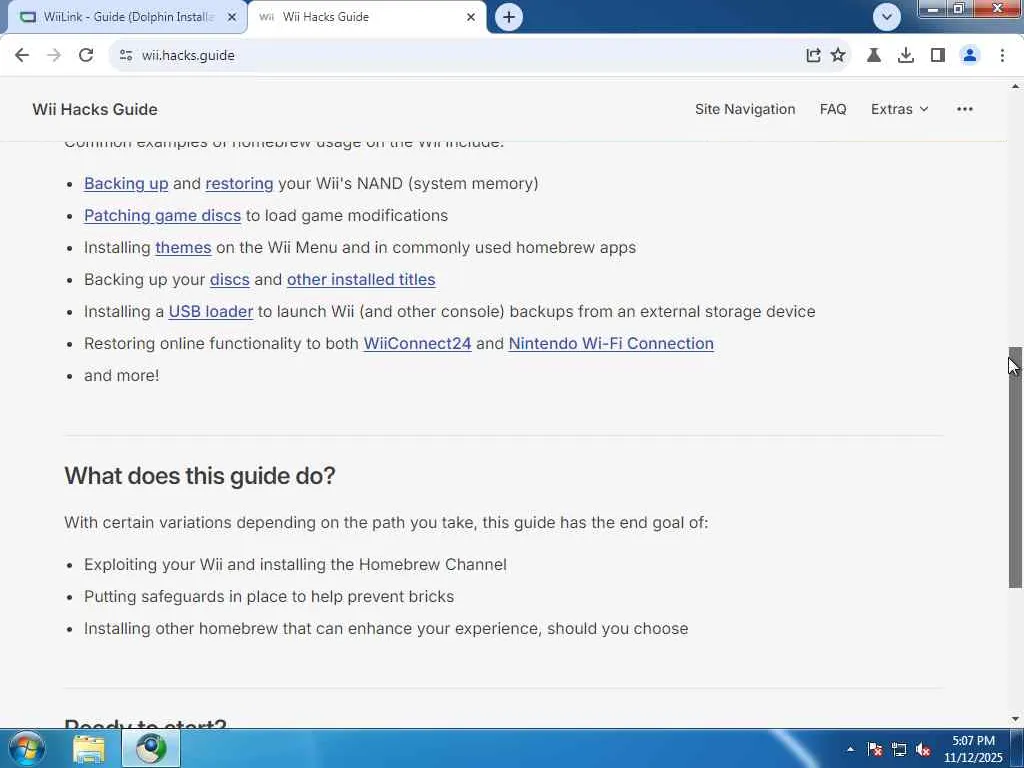1024x768 pixels.
Task: Follow the 'restoring' link
Action: 239,184
